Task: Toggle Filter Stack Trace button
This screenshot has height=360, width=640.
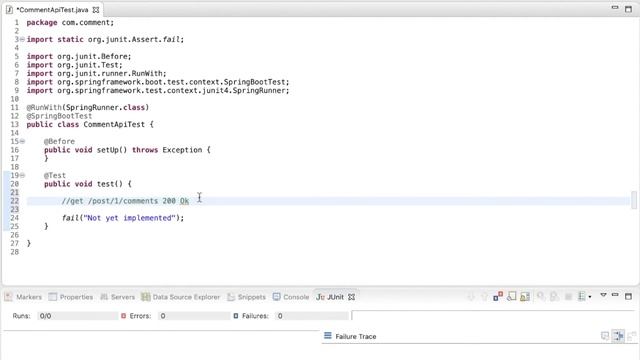Action: [x=618, y=336]
